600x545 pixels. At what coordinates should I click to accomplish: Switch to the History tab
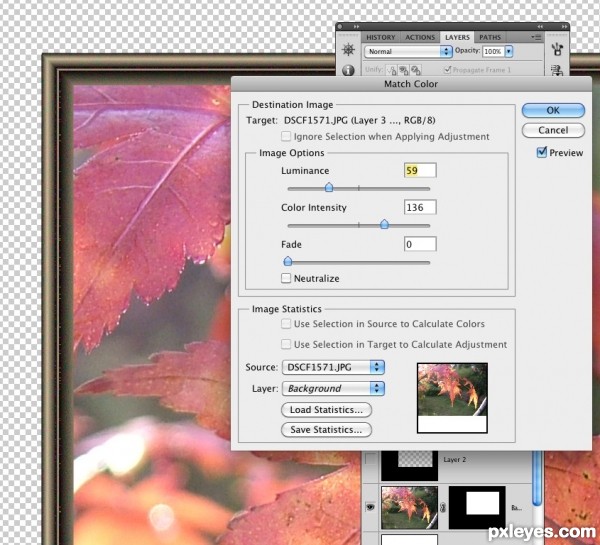pyautogui.click(x=380, y=37)
